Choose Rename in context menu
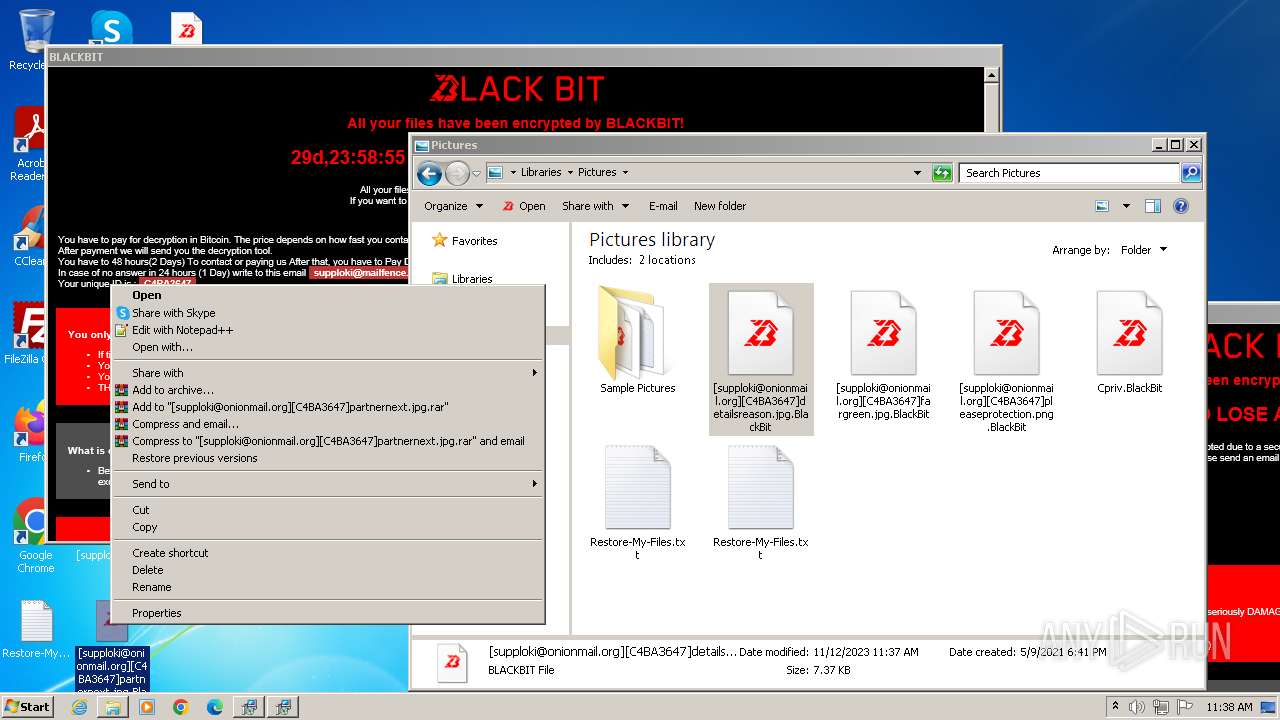Image resolution: width=1280 pixels, height=720 pixels. click(x=152, y=587)
